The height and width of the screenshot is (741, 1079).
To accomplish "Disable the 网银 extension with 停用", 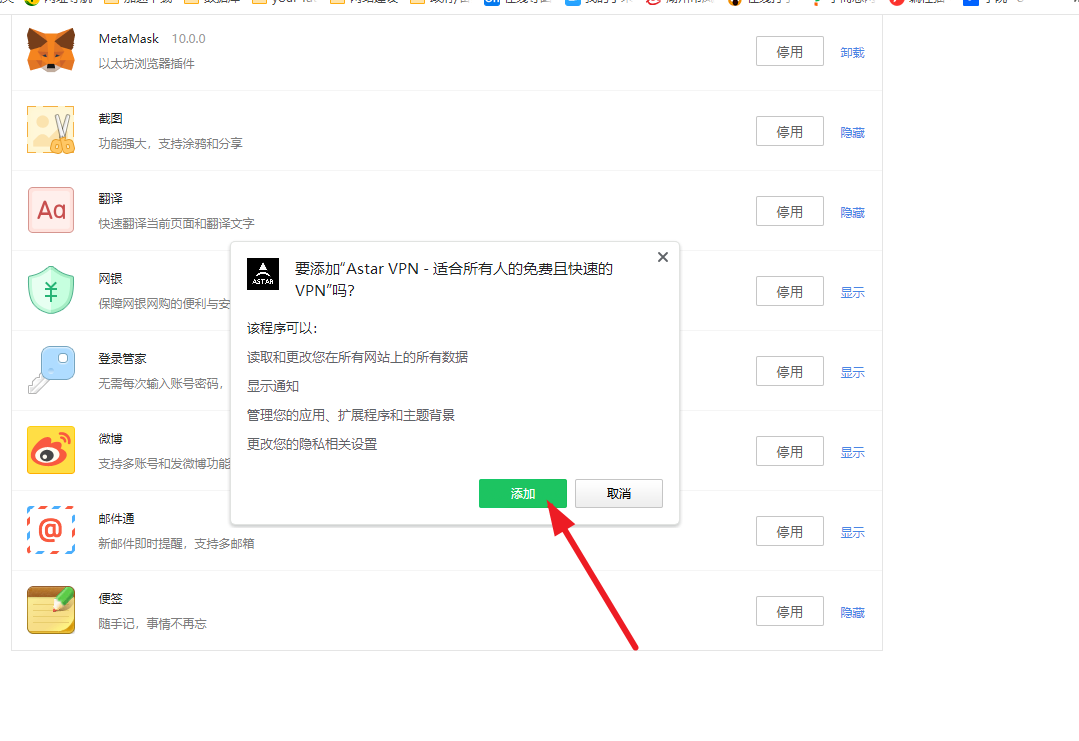I will (x=789, y=291).
